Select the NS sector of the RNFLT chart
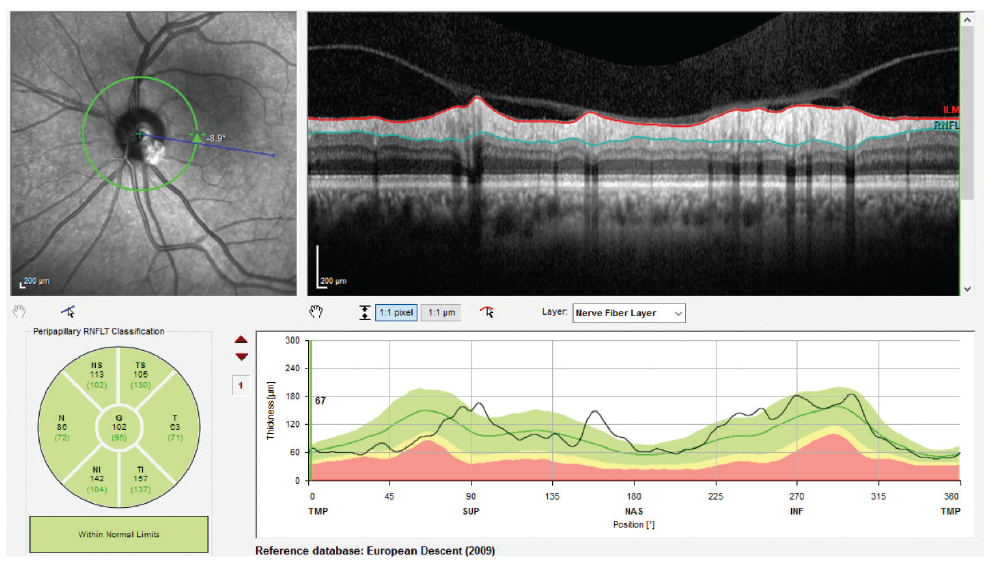The height and width of the screenshot is (562, 993). coord(95,376)
